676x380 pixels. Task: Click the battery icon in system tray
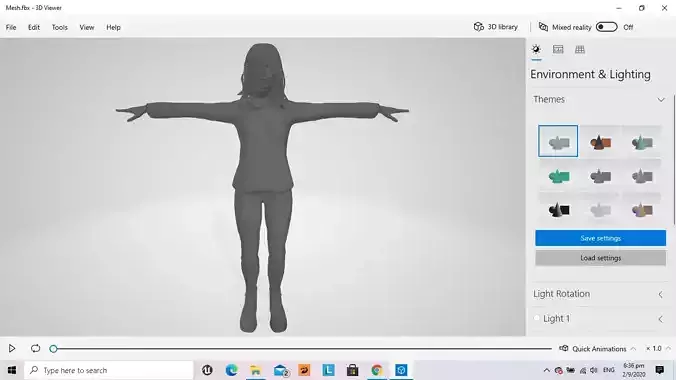pos(571,370)
